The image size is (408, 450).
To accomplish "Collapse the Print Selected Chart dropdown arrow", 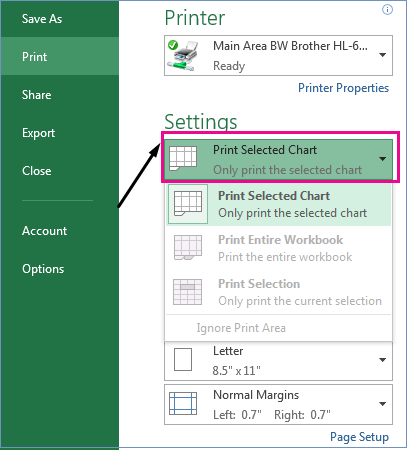I will [x=383, y=159].
